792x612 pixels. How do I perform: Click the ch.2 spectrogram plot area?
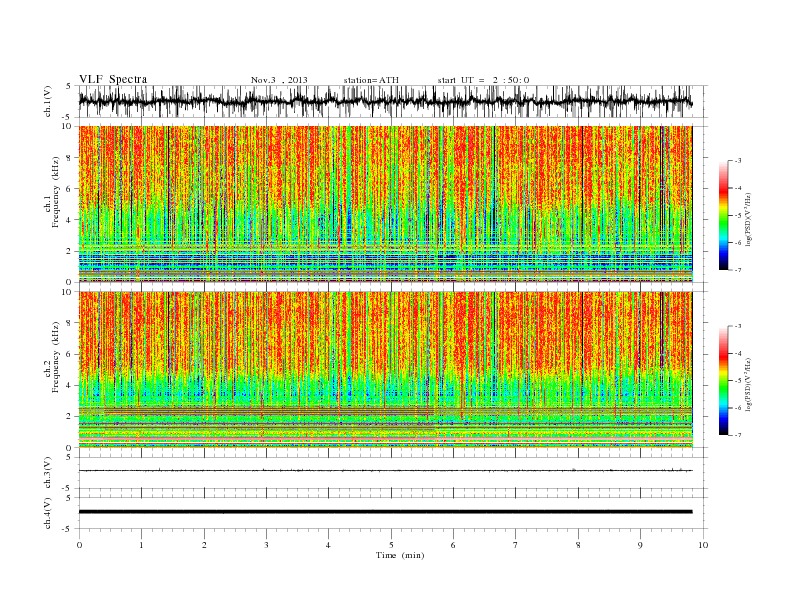(385, 370)
